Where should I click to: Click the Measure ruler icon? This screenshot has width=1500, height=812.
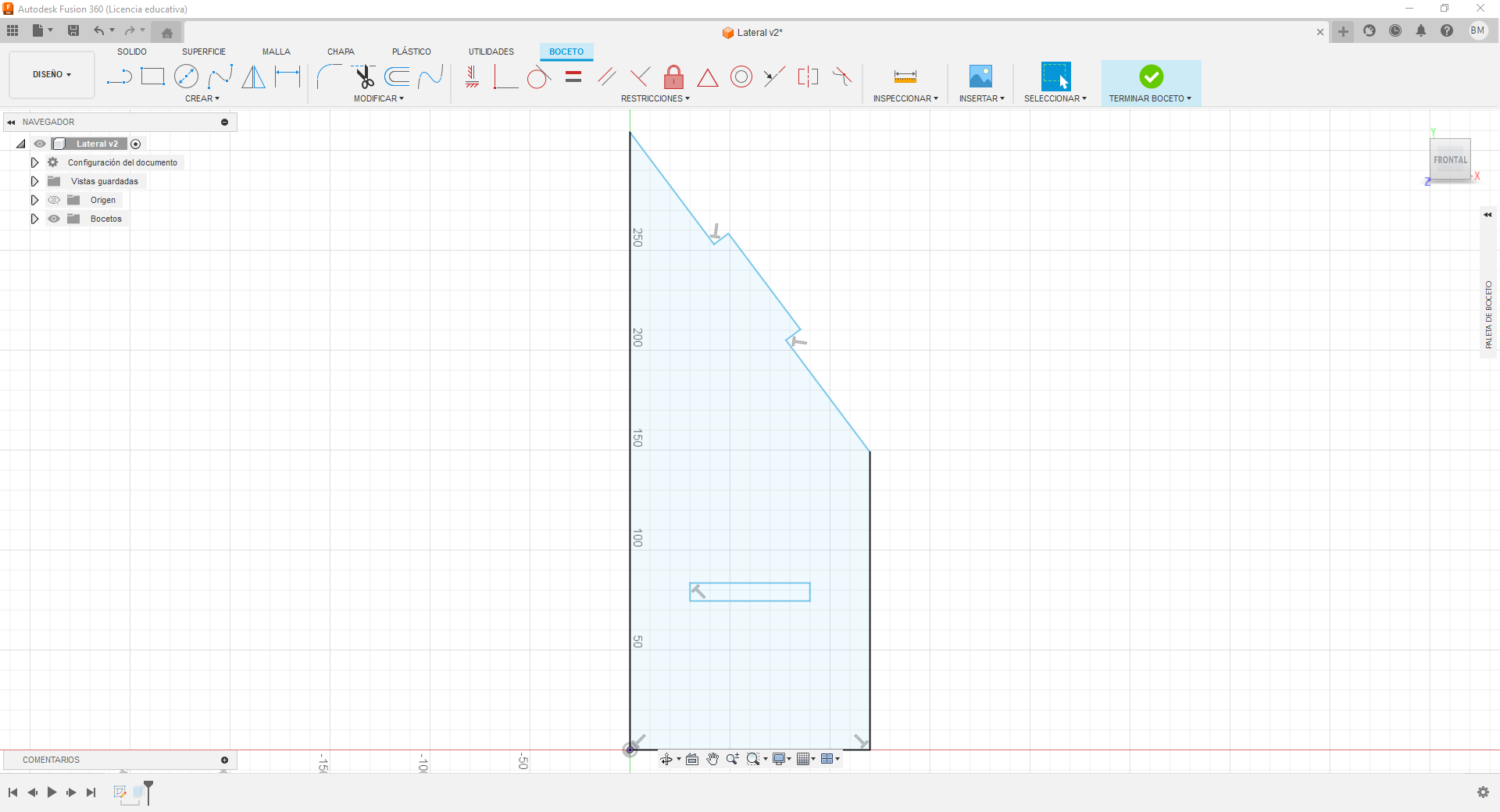click(905, 77)
